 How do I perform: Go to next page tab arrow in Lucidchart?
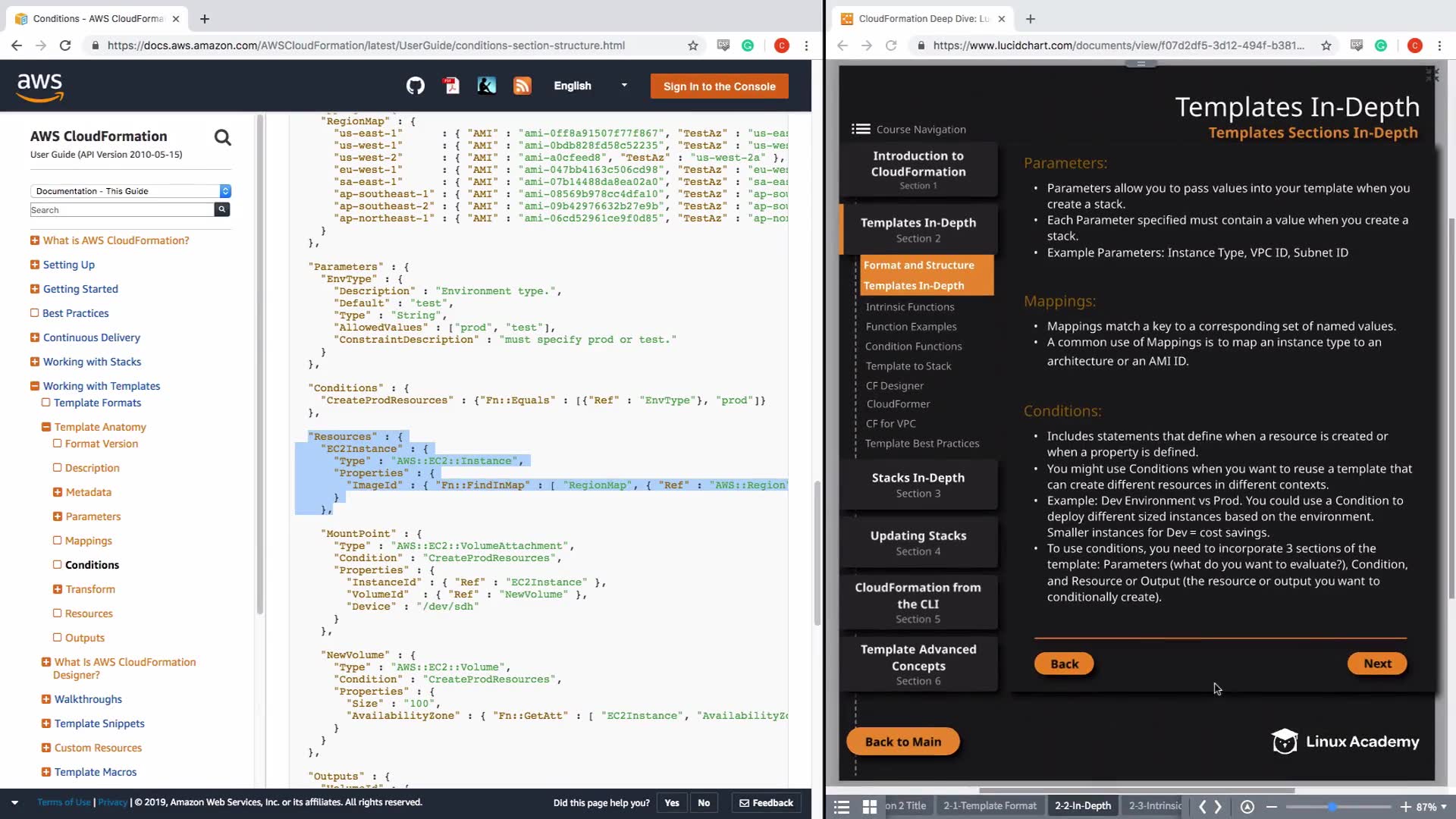pyautogui.click(x=1218, y=806)
